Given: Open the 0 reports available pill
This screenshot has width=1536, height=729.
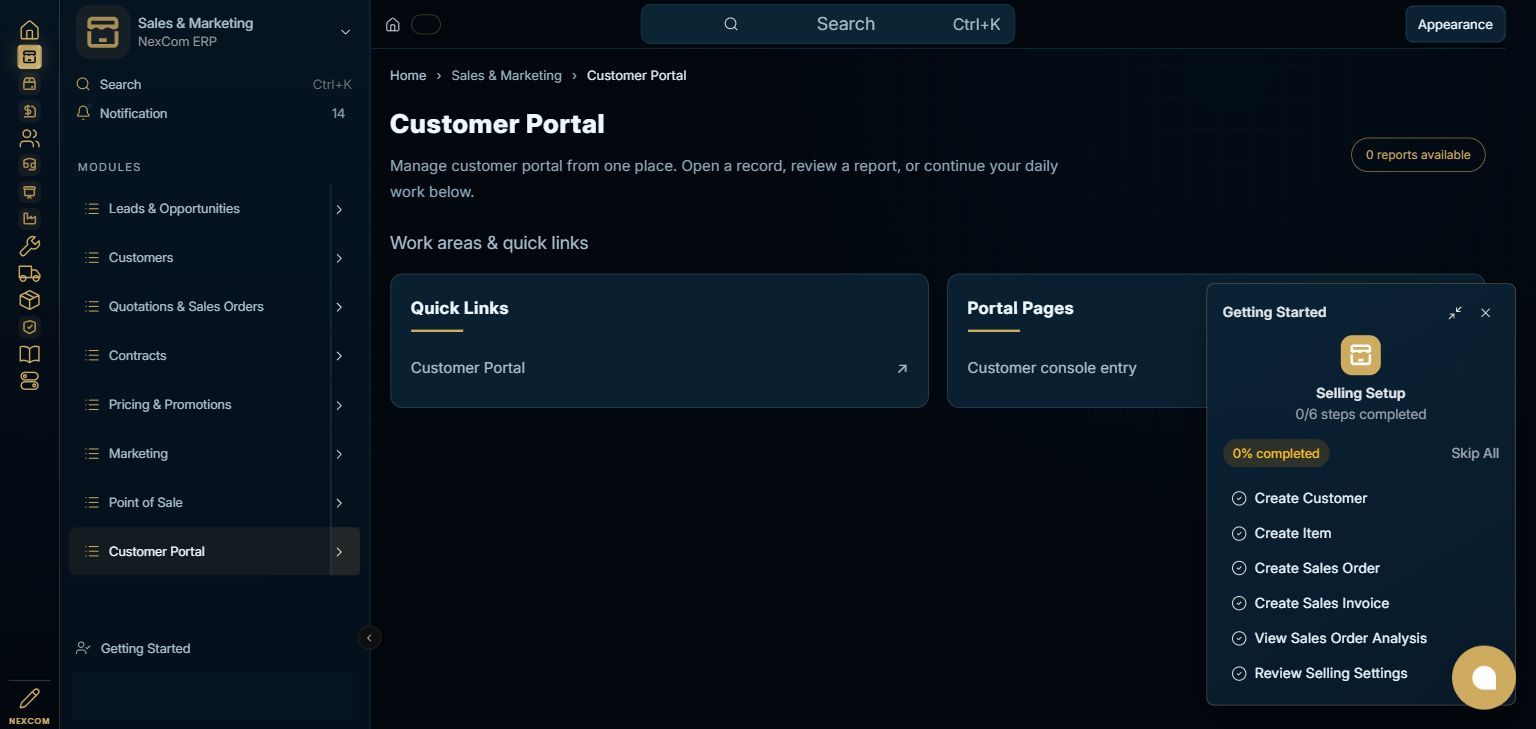Looking at the screenshot, I should [1418, 155].
